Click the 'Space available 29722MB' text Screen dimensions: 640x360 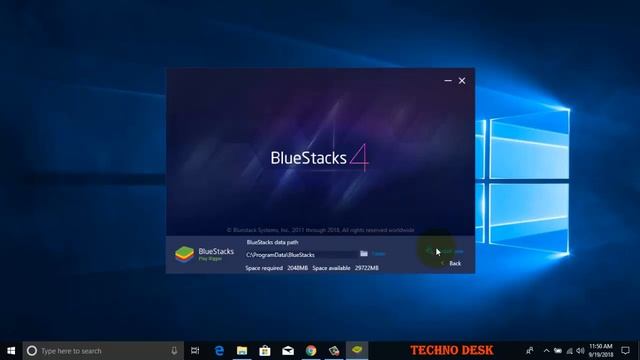(x=345, y=268)
